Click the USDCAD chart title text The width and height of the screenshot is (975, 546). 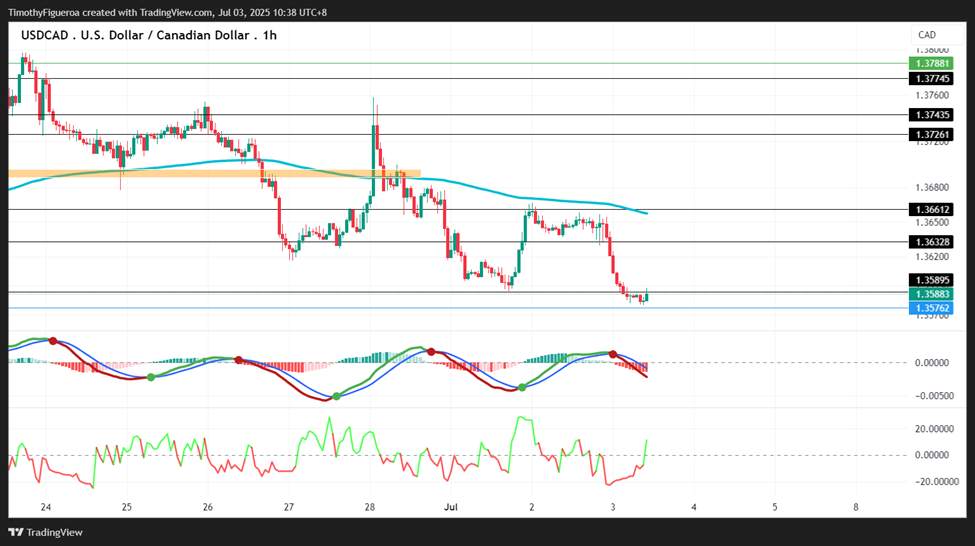click(x=149, y=35)
